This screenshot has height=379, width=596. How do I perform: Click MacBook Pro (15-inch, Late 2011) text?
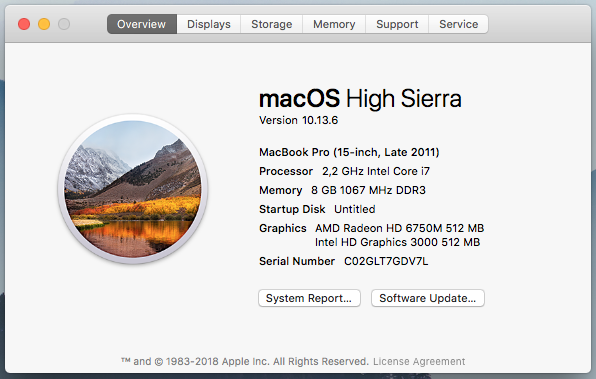[x=349, y=152]
